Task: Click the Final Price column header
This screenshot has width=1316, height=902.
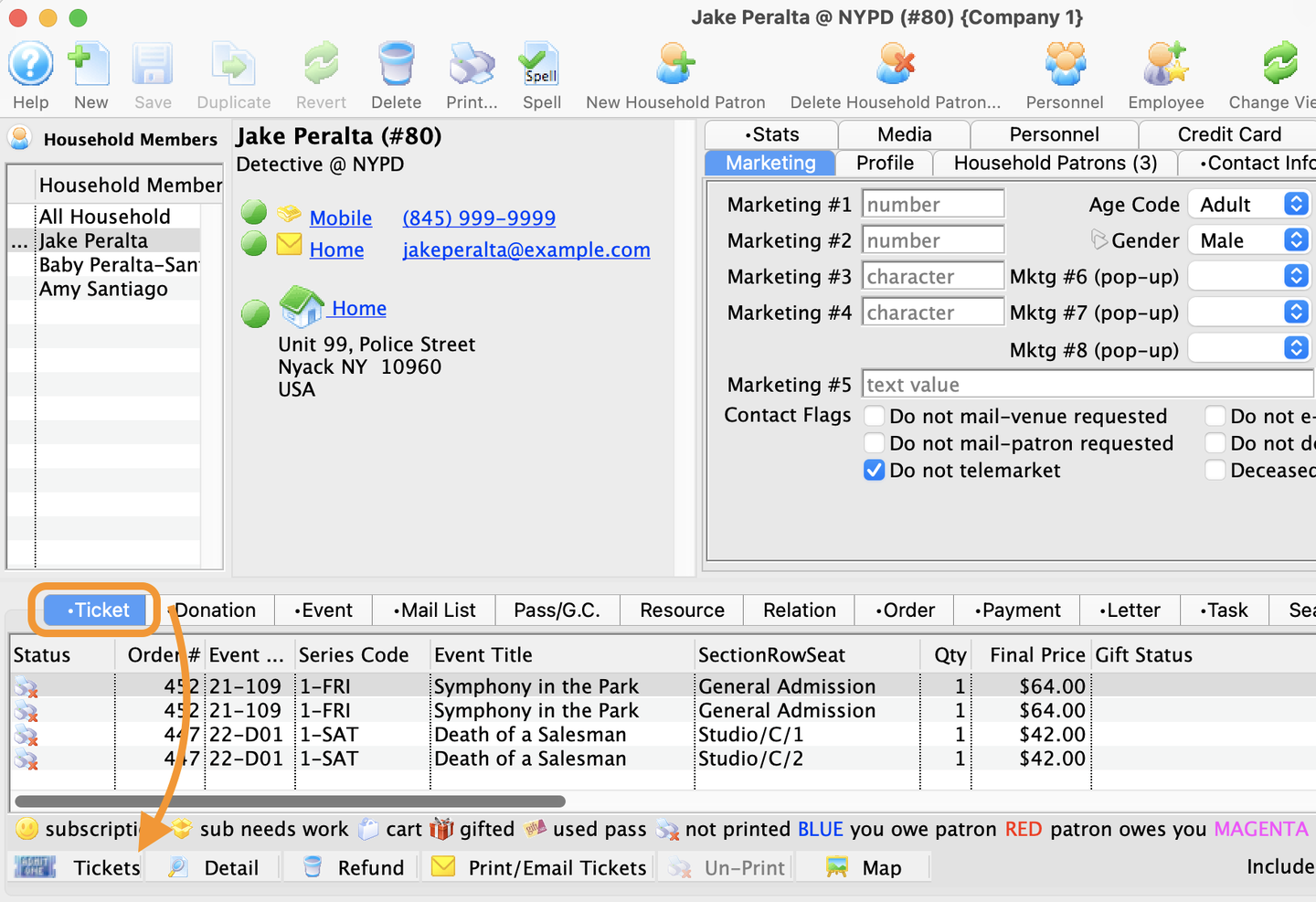Action: point(1032,654)
